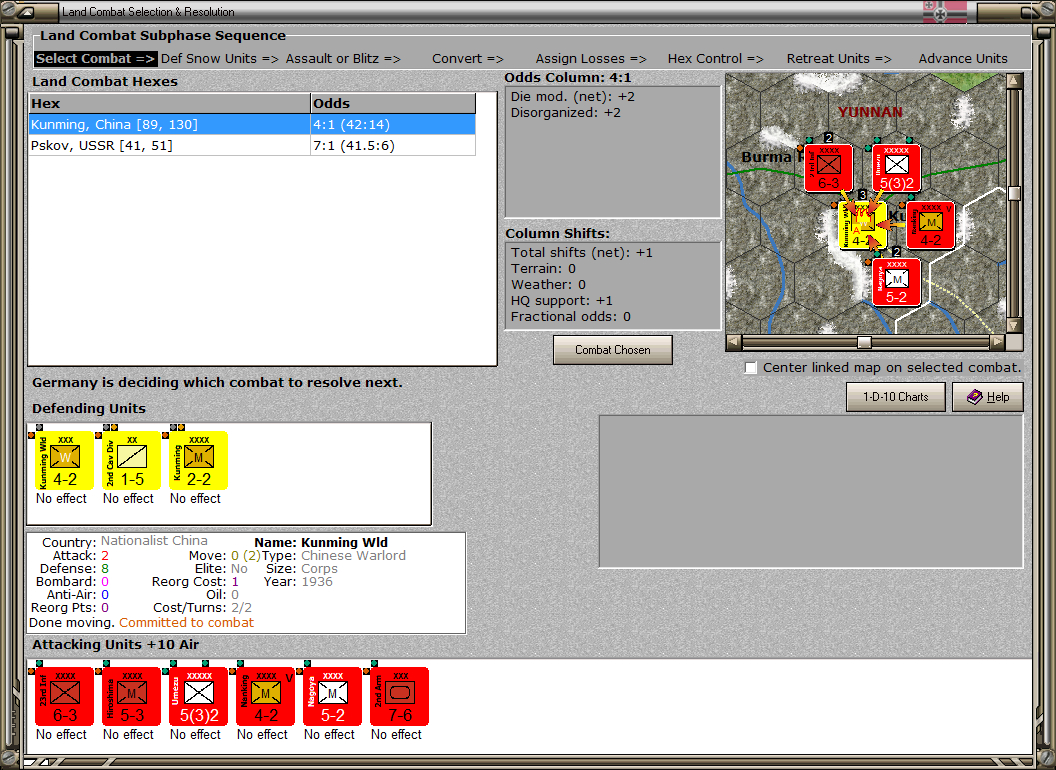Click the Hex column header

(x=169, y=104)
